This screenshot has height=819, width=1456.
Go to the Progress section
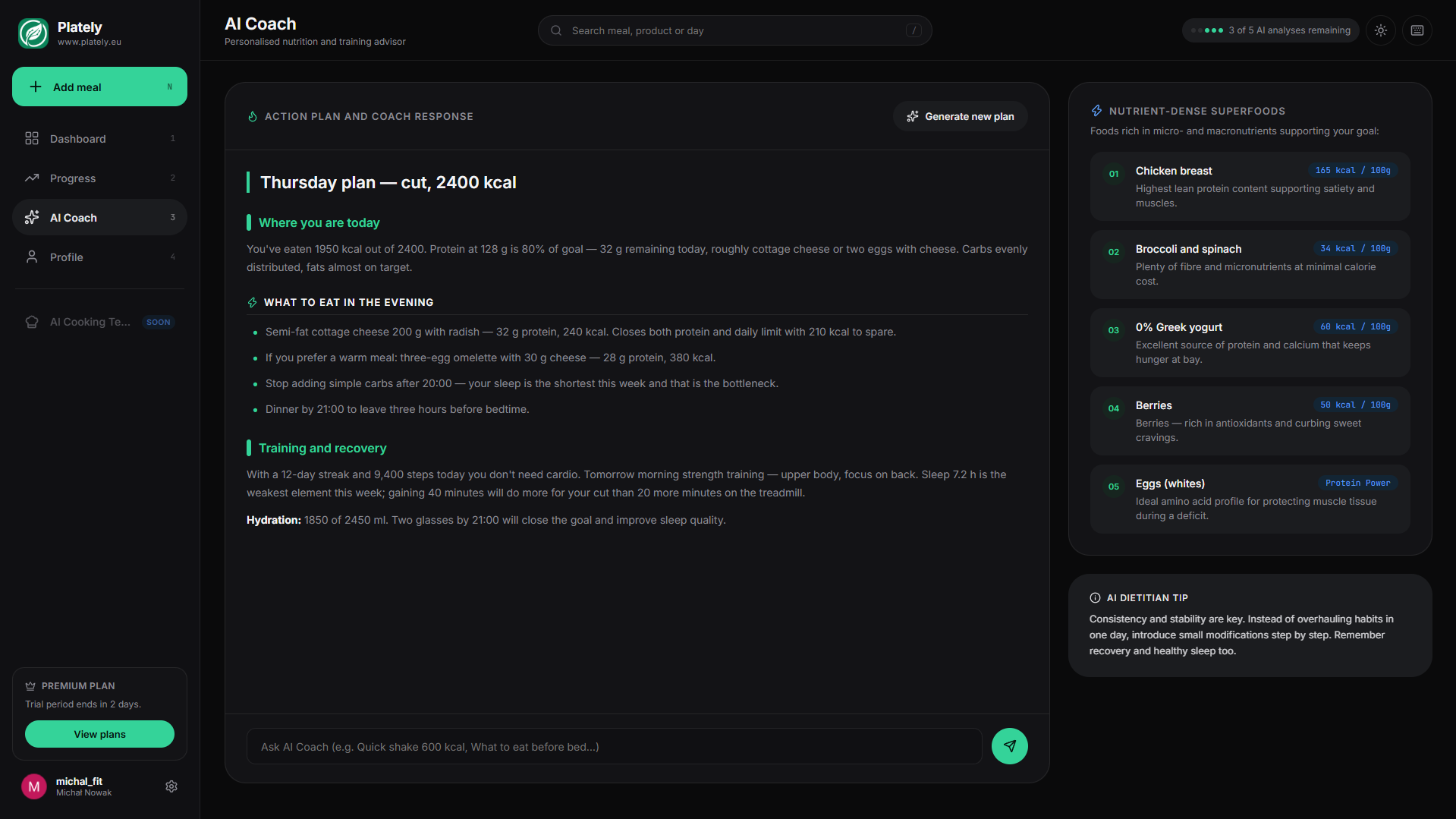click(x=99, y=178)
